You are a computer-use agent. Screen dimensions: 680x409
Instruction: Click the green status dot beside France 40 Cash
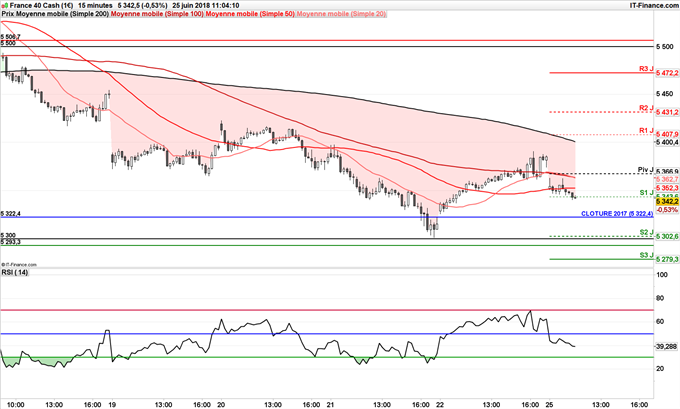point(5,6)
